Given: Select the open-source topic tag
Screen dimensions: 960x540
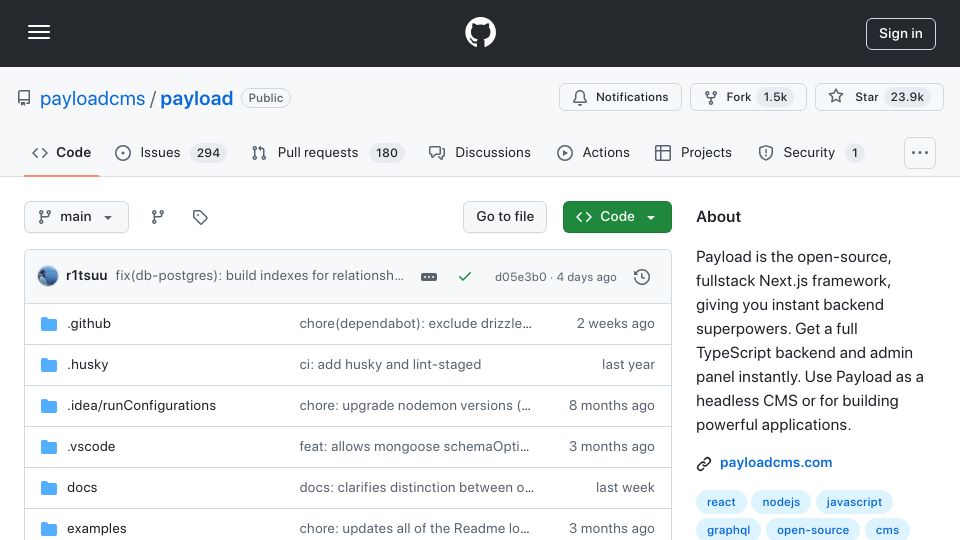Looking at the screenshot, I should [813, 530].
